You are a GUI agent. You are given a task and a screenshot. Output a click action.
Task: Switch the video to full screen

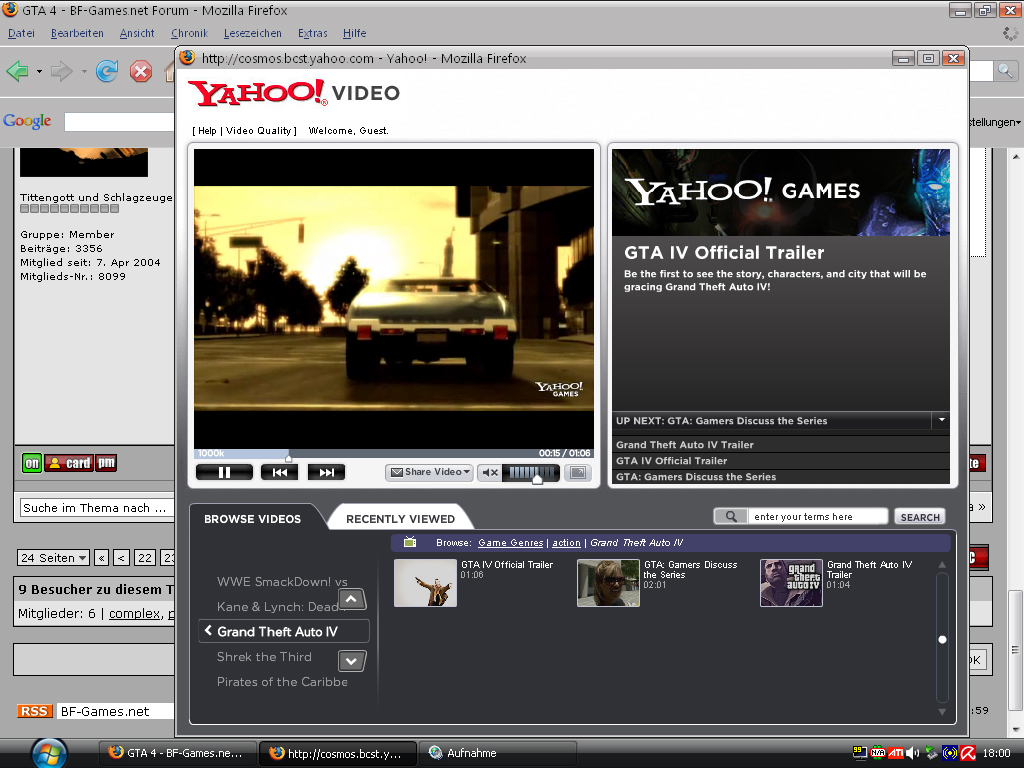[578, 472]
